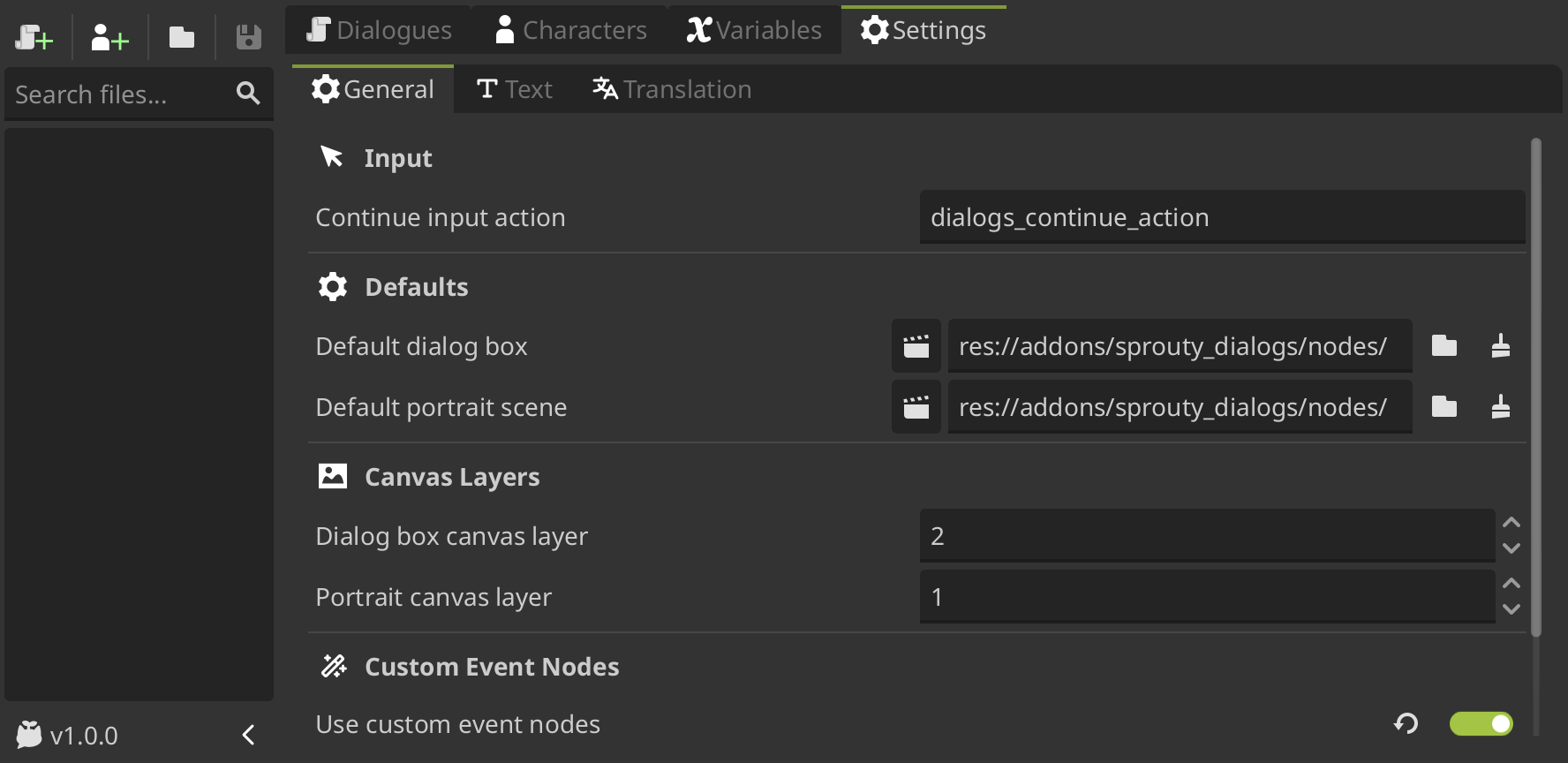
Task: Click the "Continue input action" label
Action: pyautogui.click(x=441, y=217)
